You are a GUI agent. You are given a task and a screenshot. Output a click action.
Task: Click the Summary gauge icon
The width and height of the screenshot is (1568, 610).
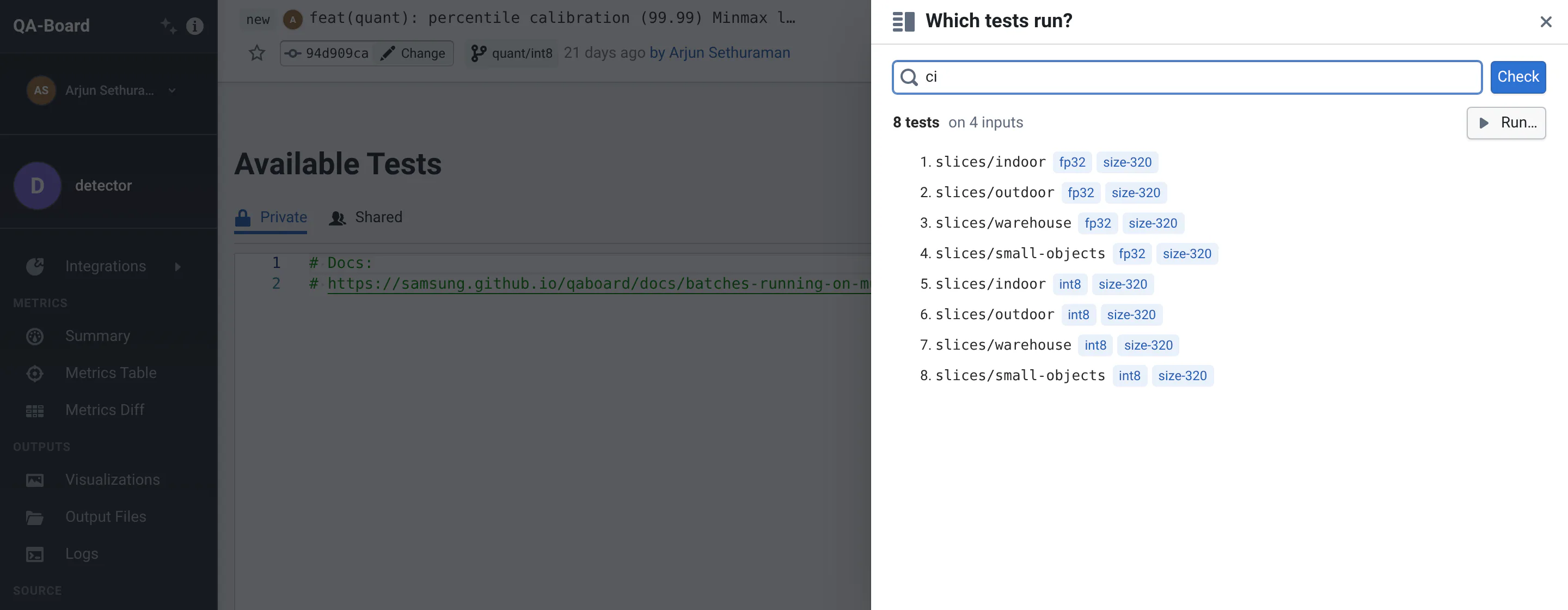pos(35,336)
